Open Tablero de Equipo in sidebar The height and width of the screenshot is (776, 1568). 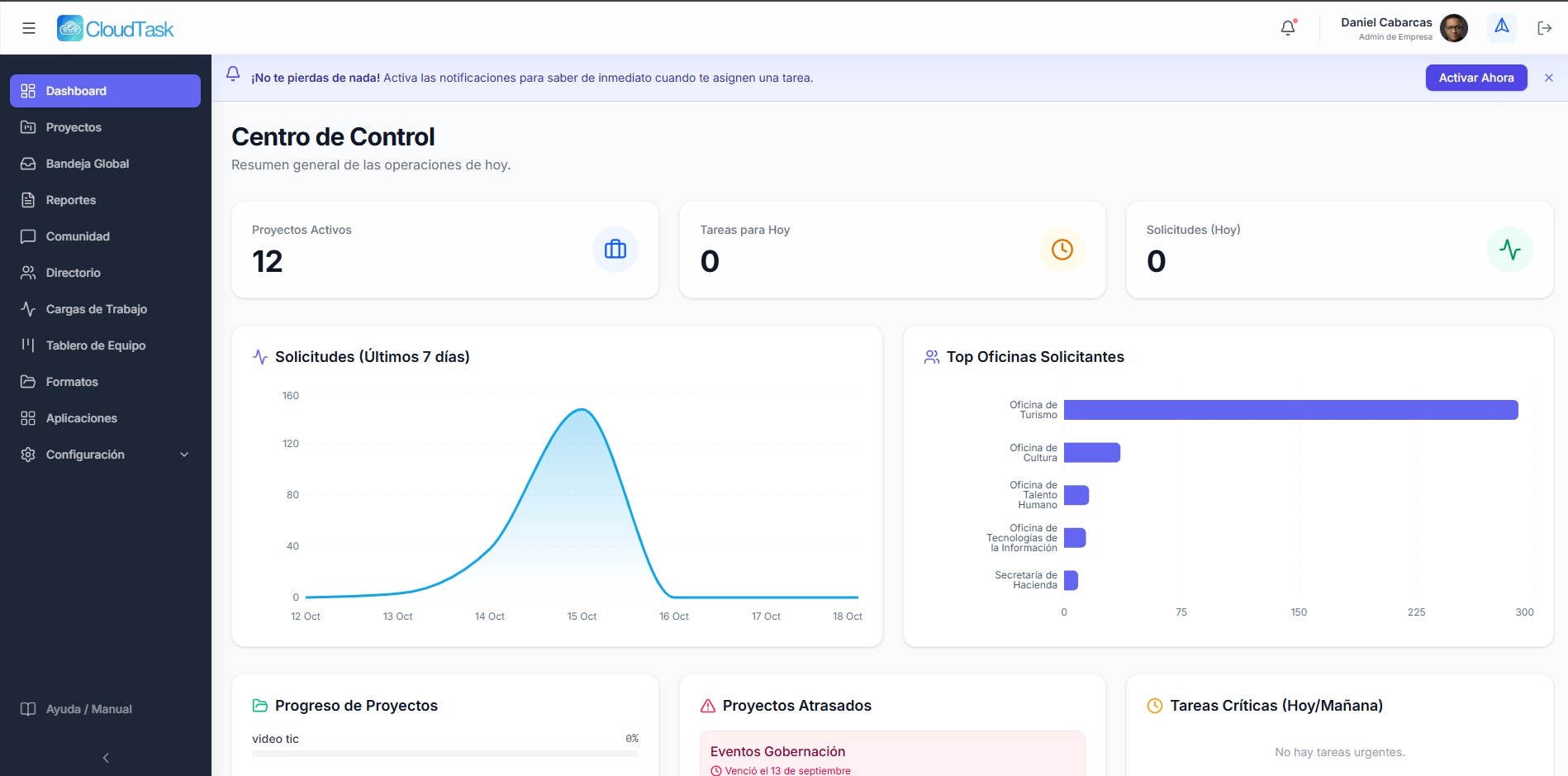[x=105, y=345]
